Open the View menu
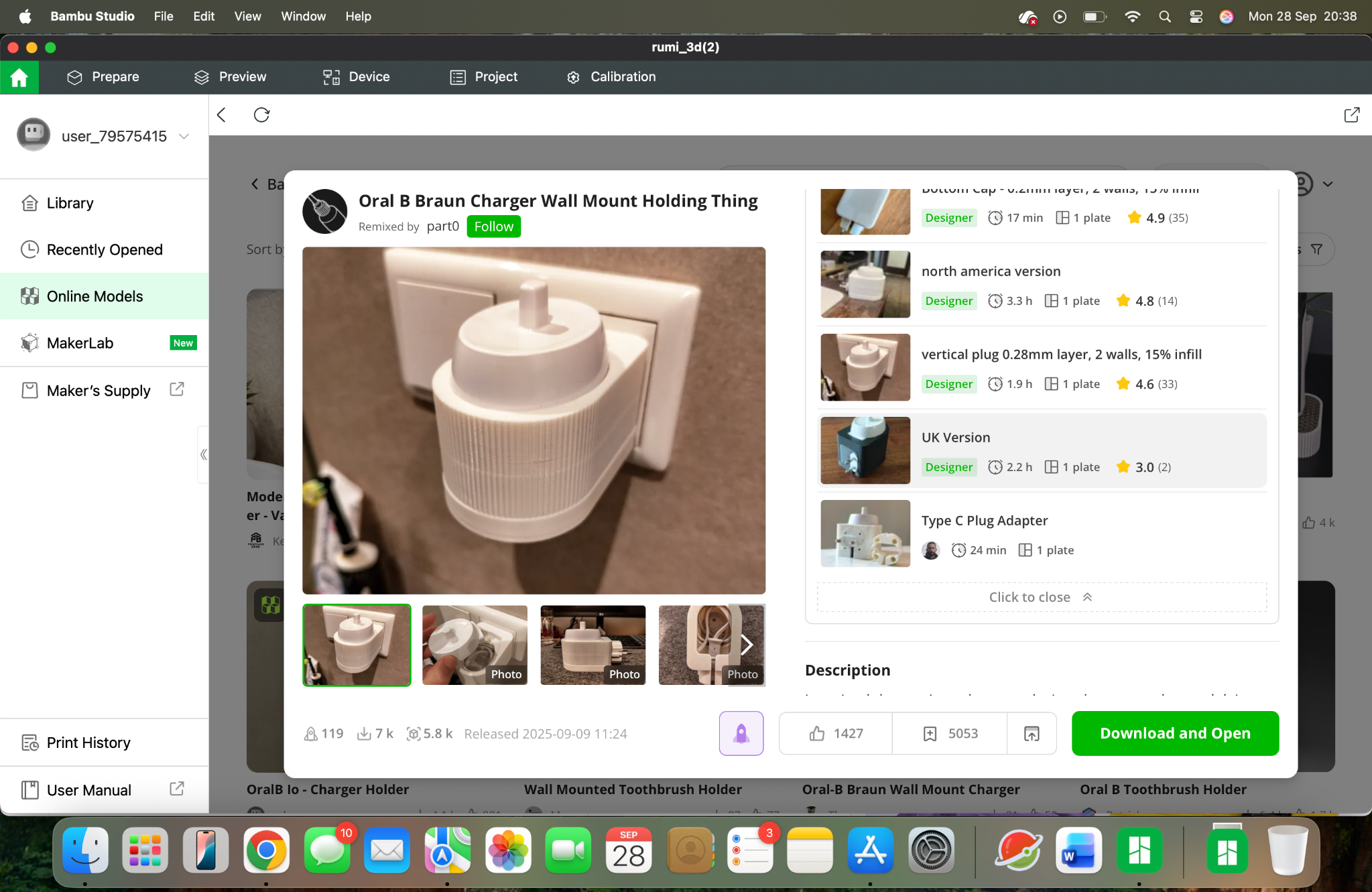 pyautogui.click(x=247, y=16)
